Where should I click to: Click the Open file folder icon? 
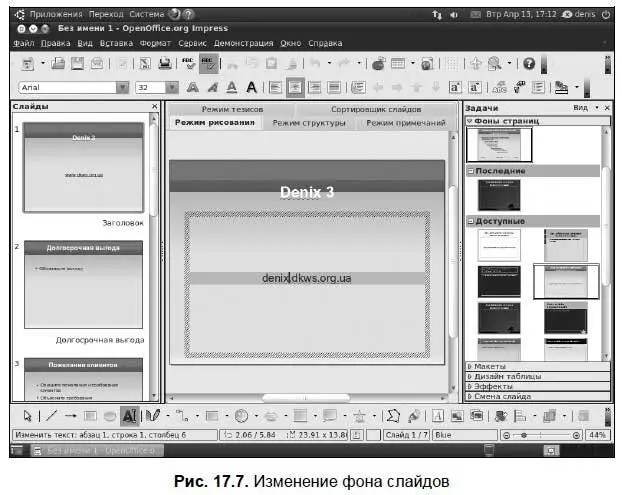pos(58,63)
